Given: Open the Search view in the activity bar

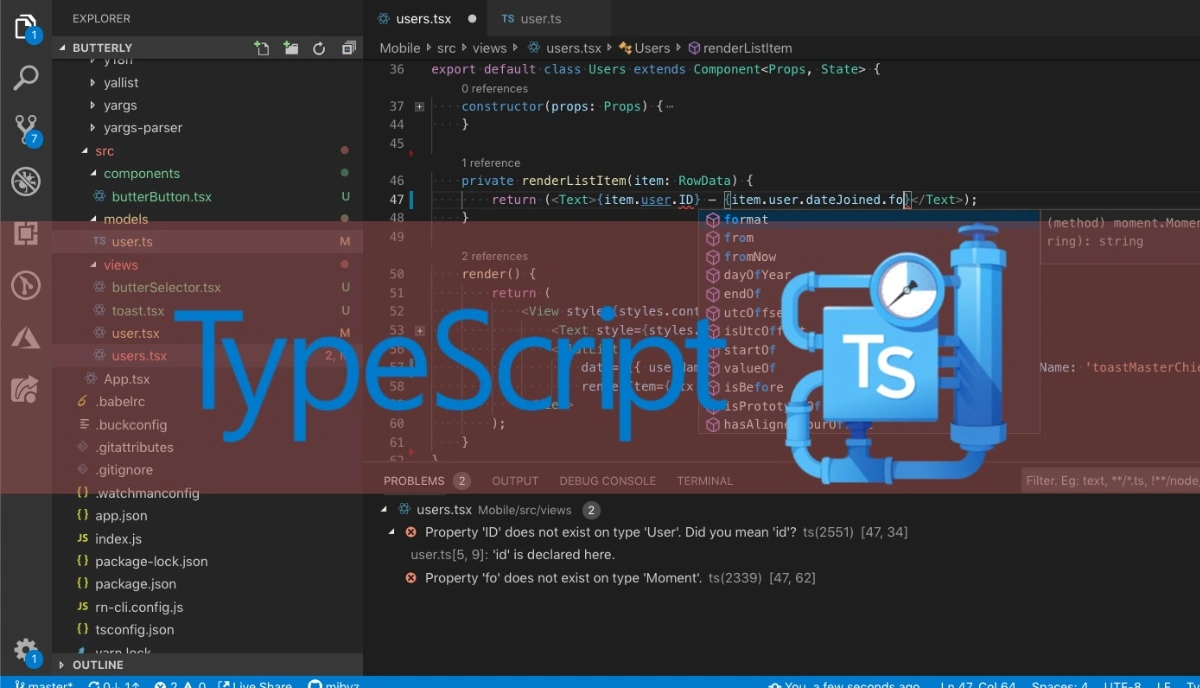Looking at the screenshot, I should [x=26, y=76].
